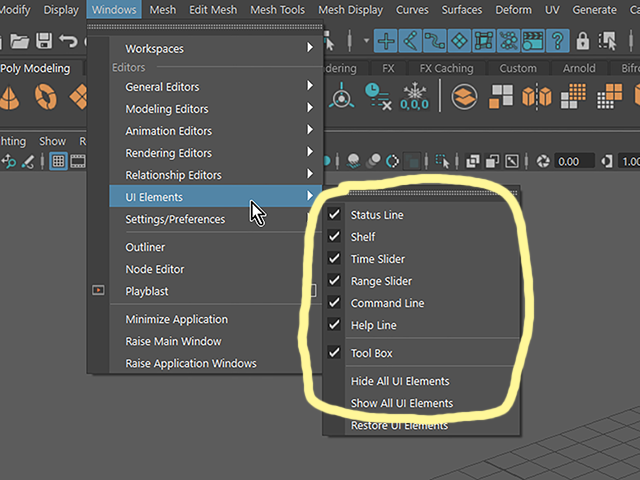Choose Hide All UI Elements
The image size is (640, 480).
click(x=400, y=381)
